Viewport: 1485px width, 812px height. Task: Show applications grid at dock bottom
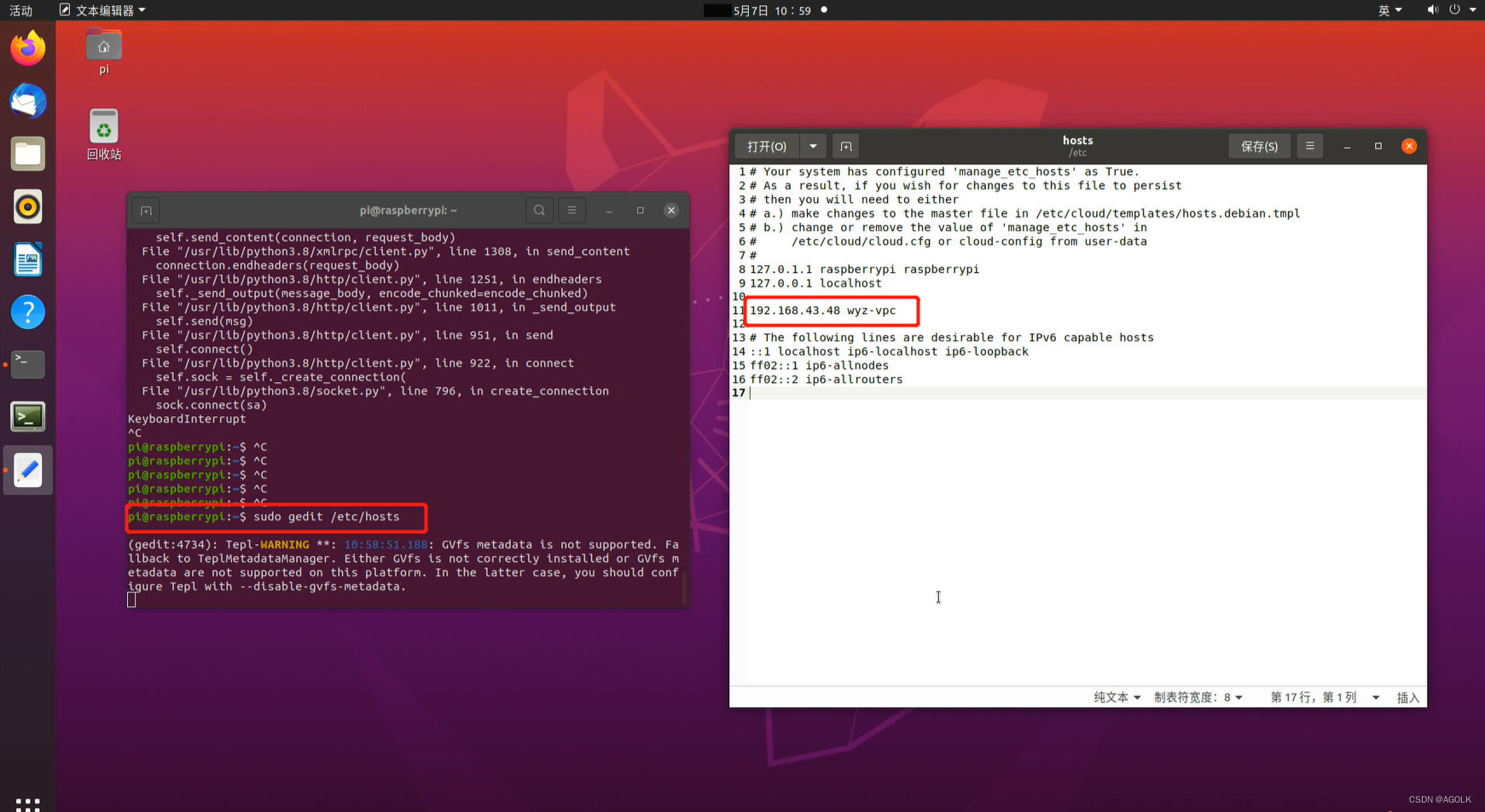pyautogui.click(x=27, y=803)
